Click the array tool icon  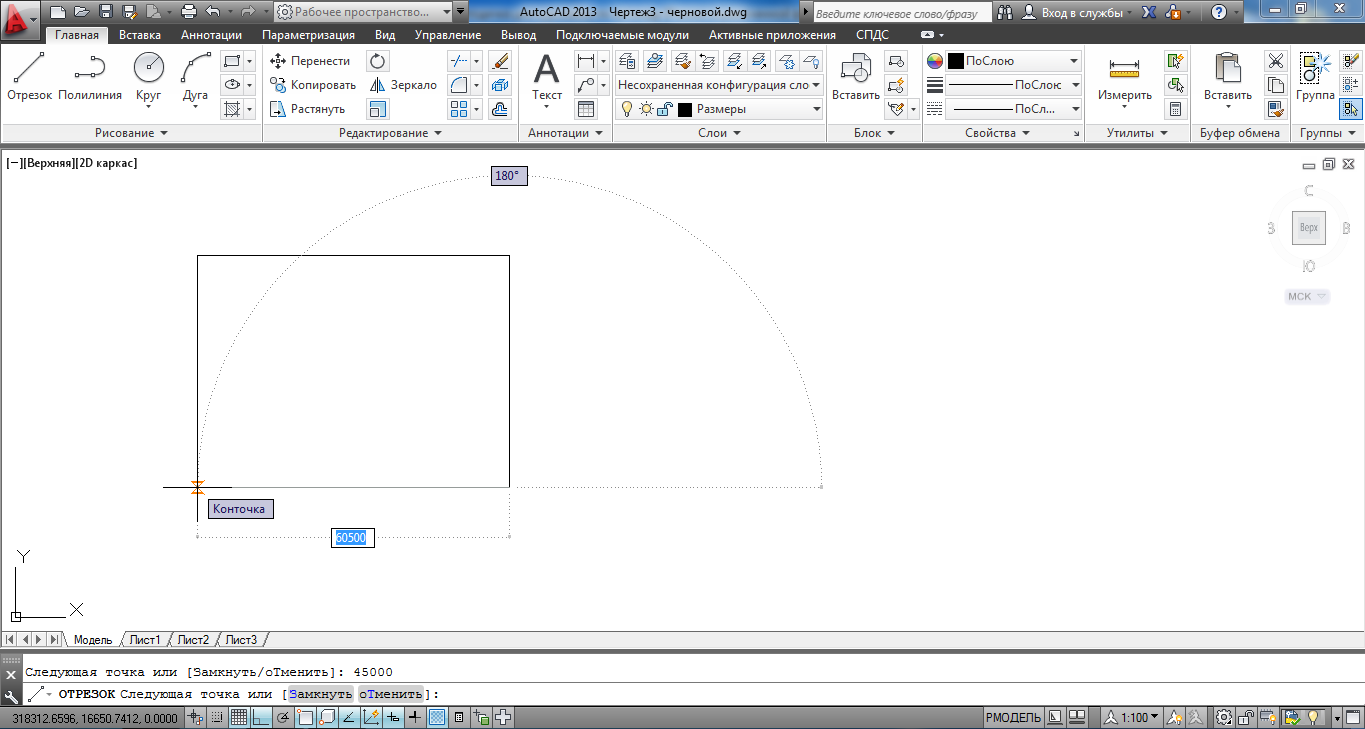pyautogui.click(x=459, y=109)
